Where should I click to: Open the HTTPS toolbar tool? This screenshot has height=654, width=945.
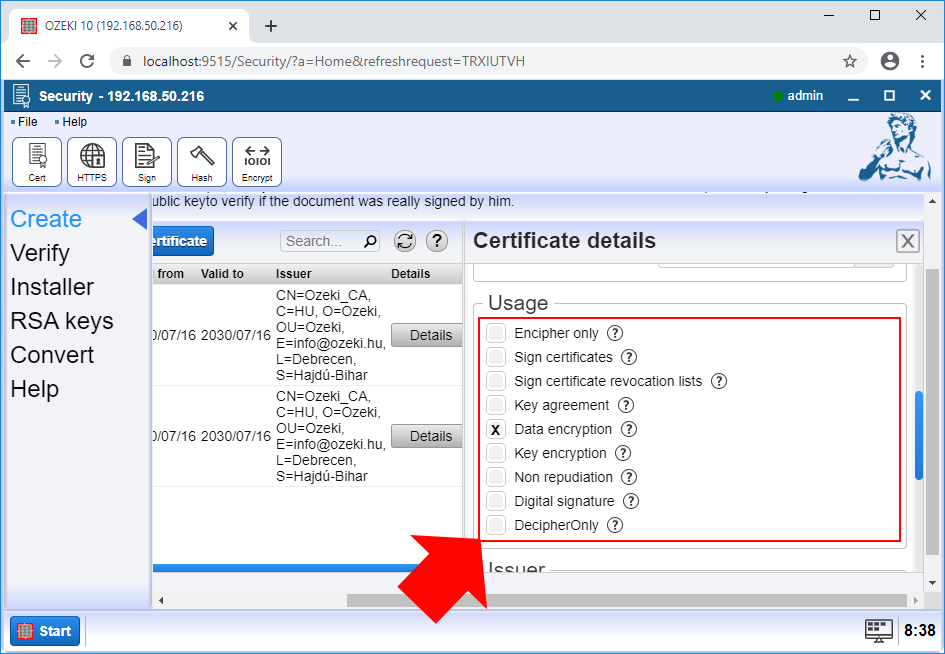pos(92,162)
